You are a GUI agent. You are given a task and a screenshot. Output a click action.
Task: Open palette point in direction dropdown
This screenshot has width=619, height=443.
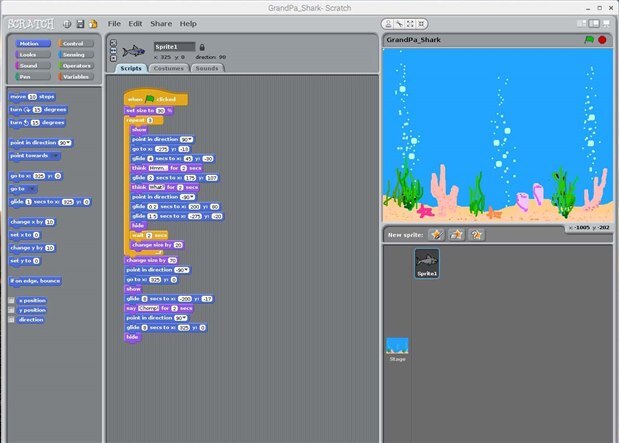[69, 143]
